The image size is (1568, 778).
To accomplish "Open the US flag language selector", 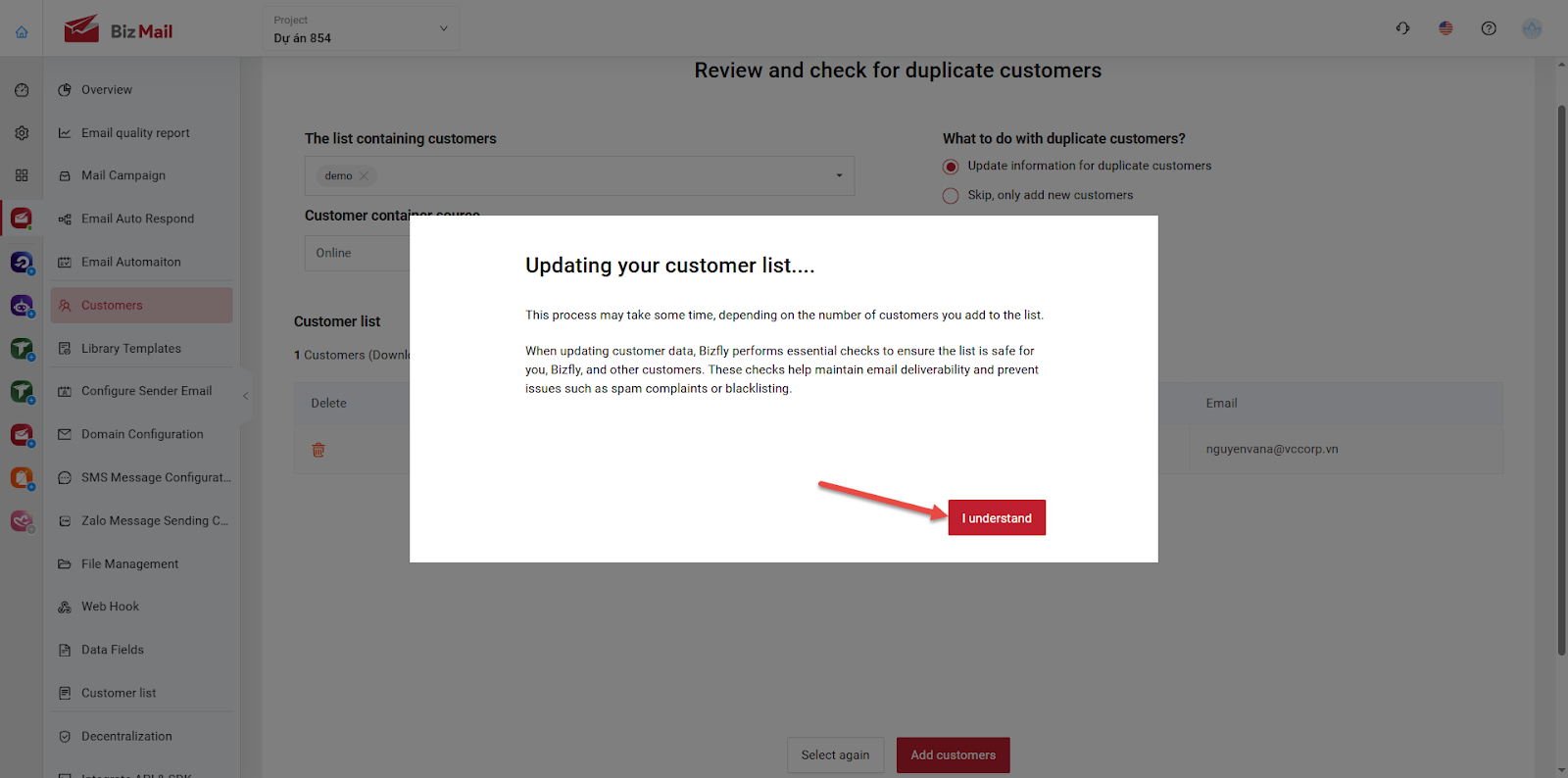I will 1445,28.
